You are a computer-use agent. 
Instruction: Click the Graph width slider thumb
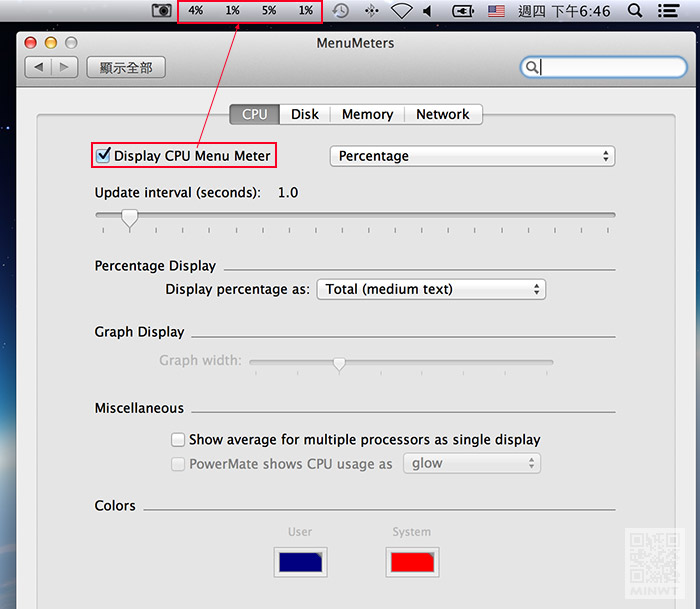point(339,364)
